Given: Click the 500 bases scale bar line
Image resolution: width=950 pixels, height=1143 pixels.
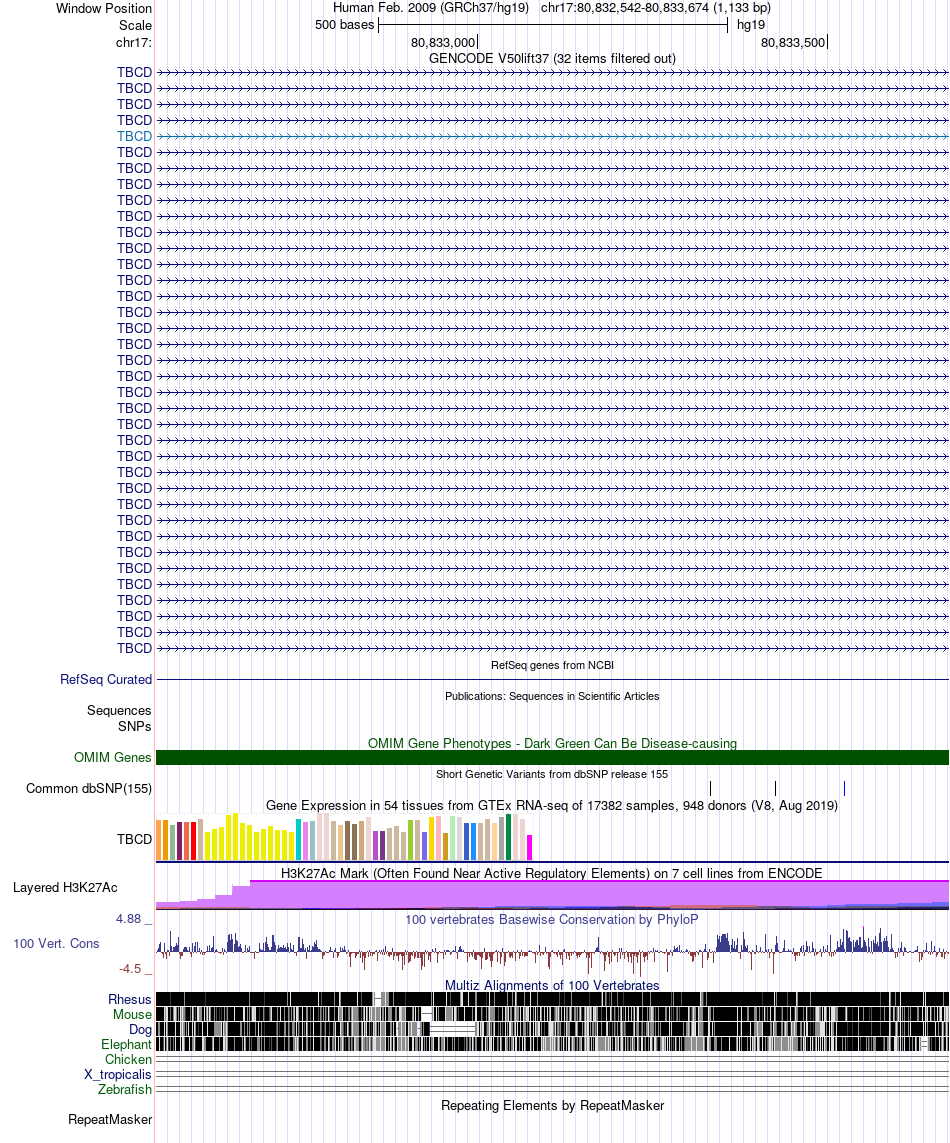Looking at the screenshot, I should click(x=553, y=26).
